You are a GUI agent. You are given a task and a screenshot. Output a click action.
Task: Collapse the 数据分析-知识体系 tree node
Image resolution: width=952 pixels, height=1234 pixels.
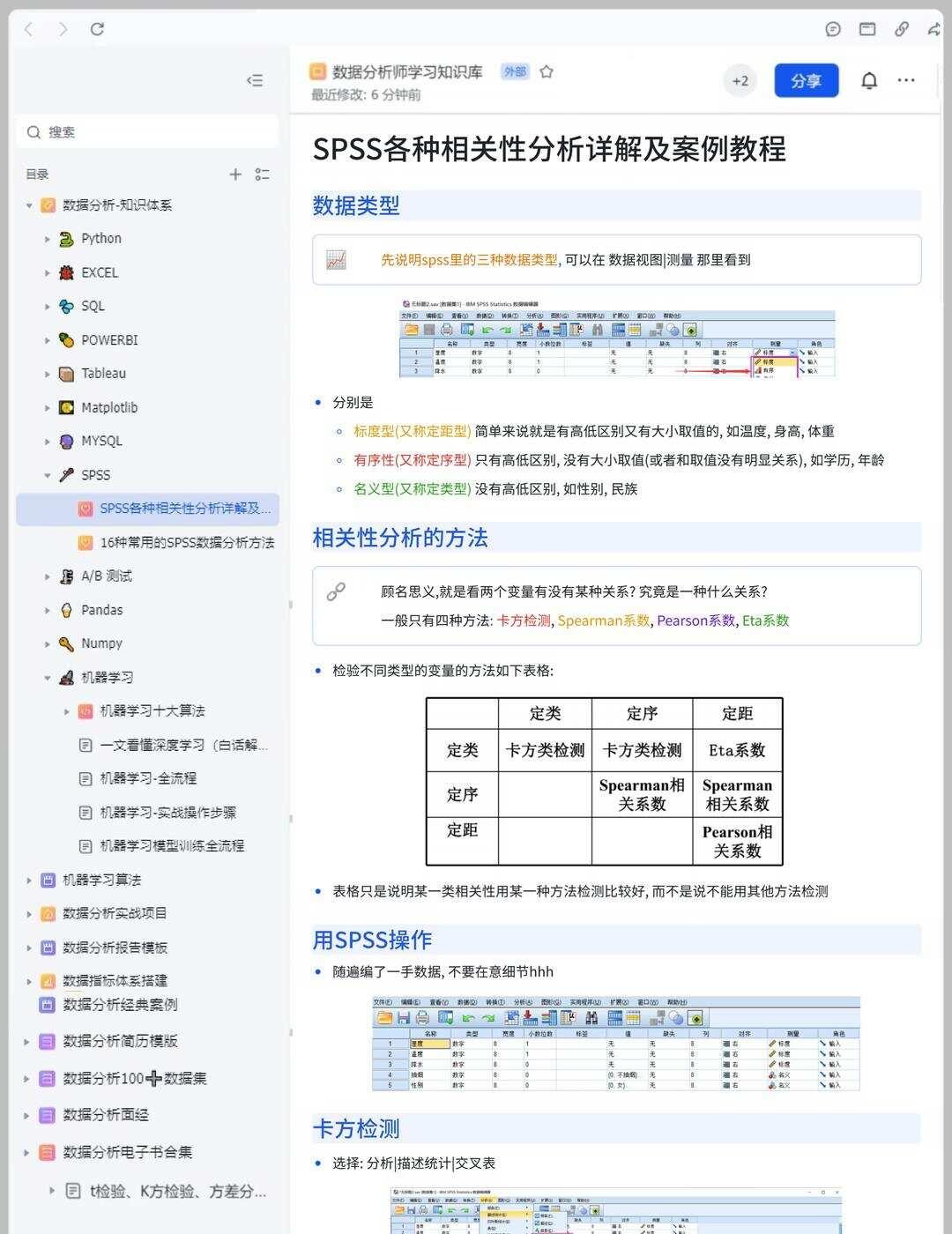point(29,205)
